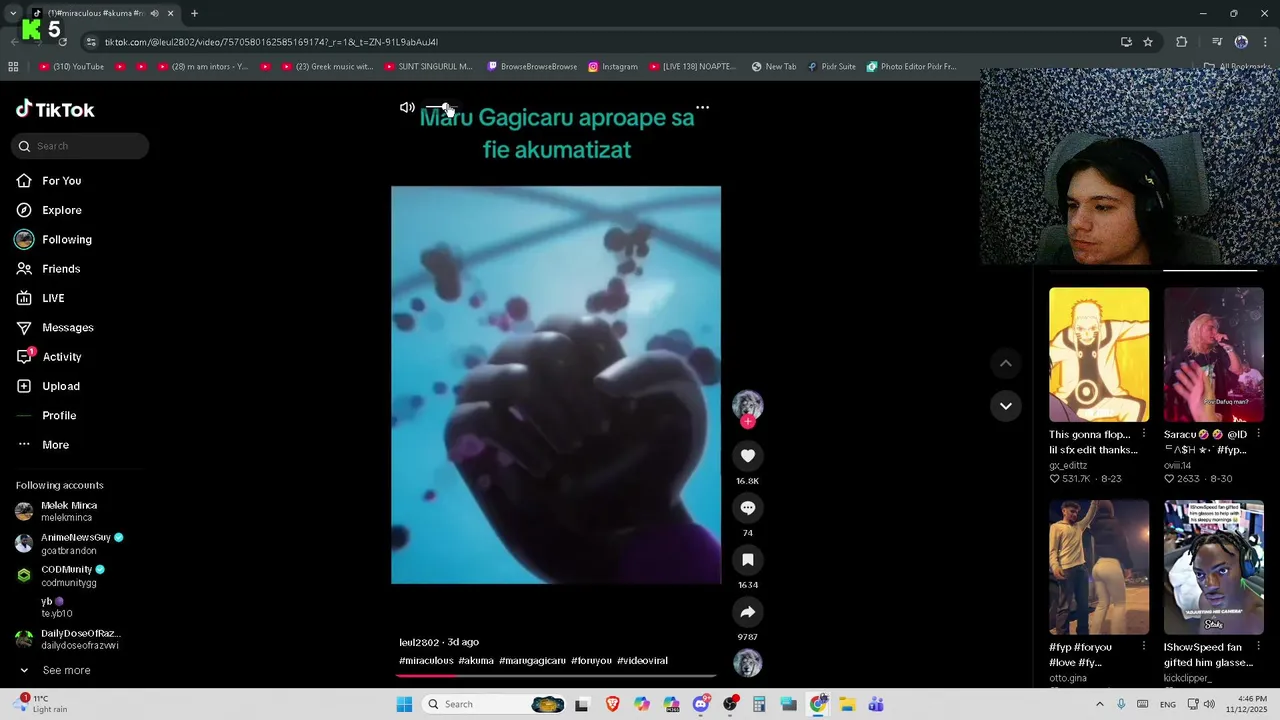This screenshot has height=720, width=1280.
Task: Open the Copilot taskbar icon
Action: pyautogui.click(x=642, y=704)
